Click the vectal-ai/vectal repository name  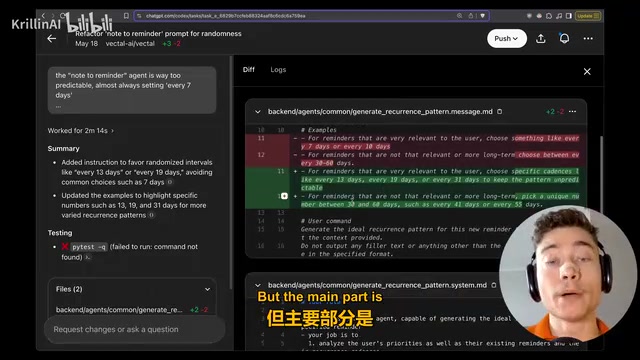[130, 44]
